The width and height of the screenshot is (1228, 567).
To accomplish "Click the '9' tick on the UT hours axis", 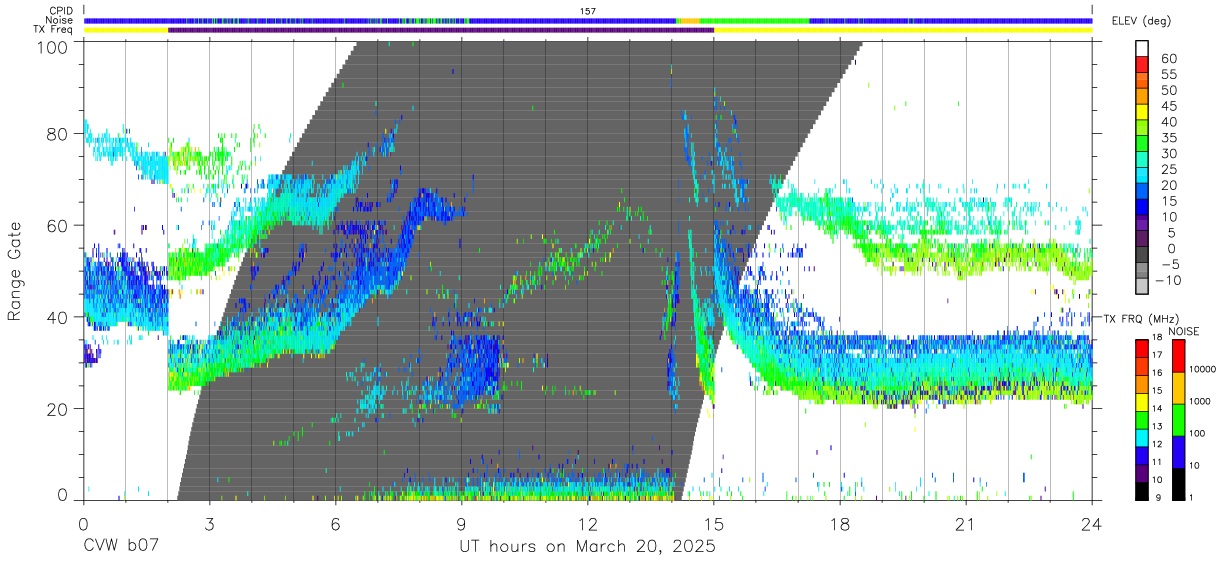I will (x=461, y=523).
